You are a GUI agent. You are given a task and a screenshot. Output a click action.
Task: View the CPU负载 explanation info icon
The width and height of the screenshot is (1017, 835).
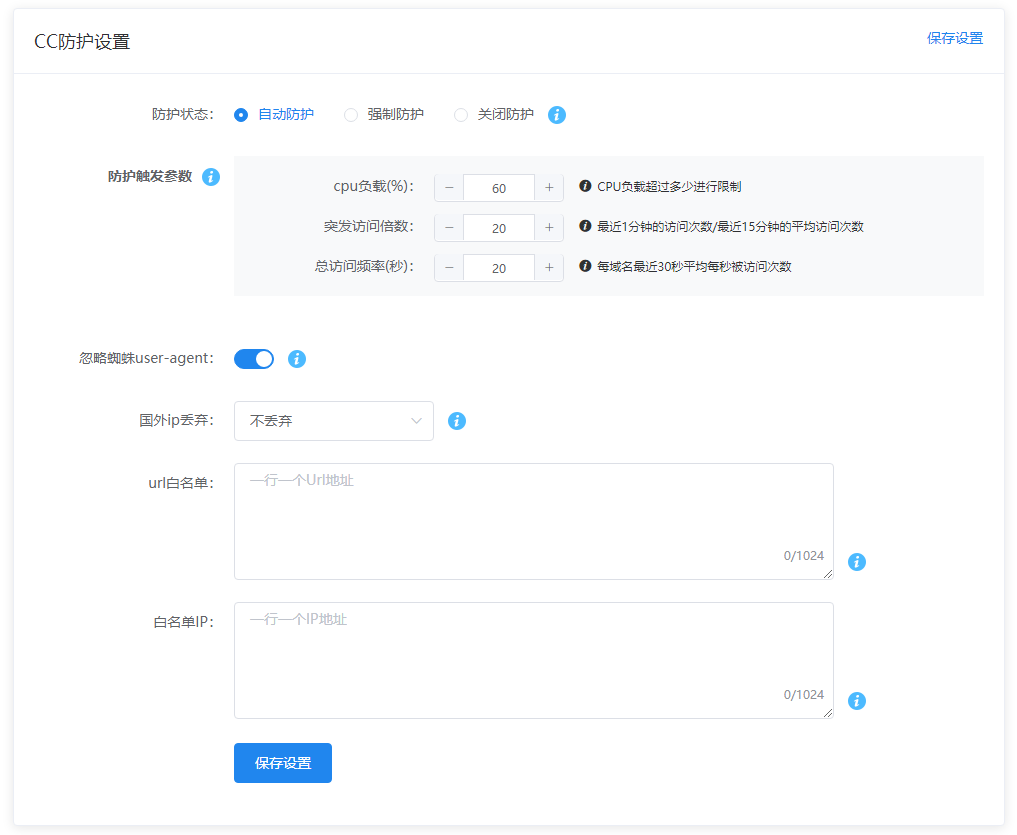tap(586, 187)
